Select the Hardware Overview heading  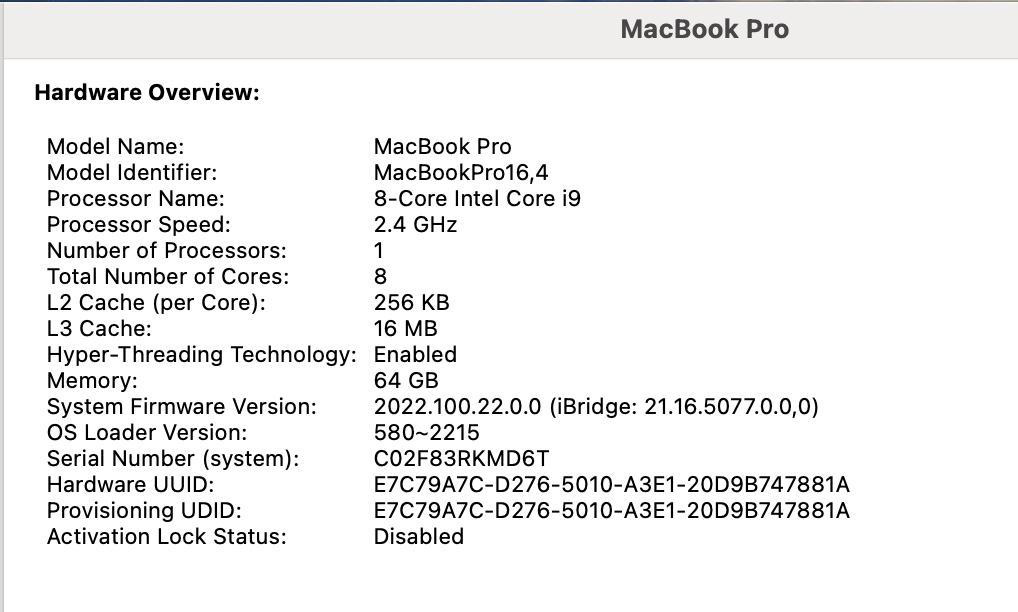tap(147, 93)
